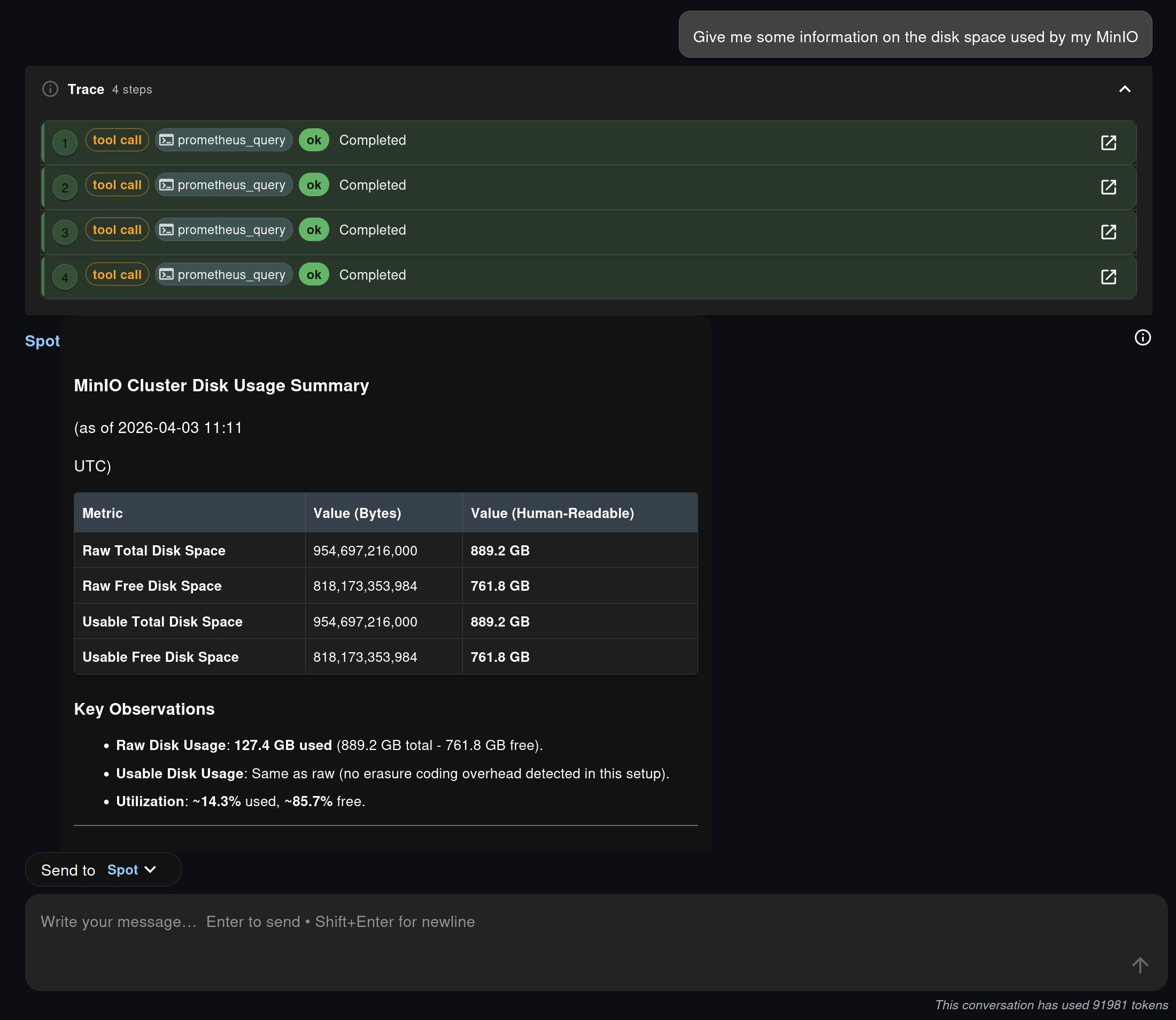Open details for trace step 2
This screenshot has width=1176, height=1020.
point(1108,187)
